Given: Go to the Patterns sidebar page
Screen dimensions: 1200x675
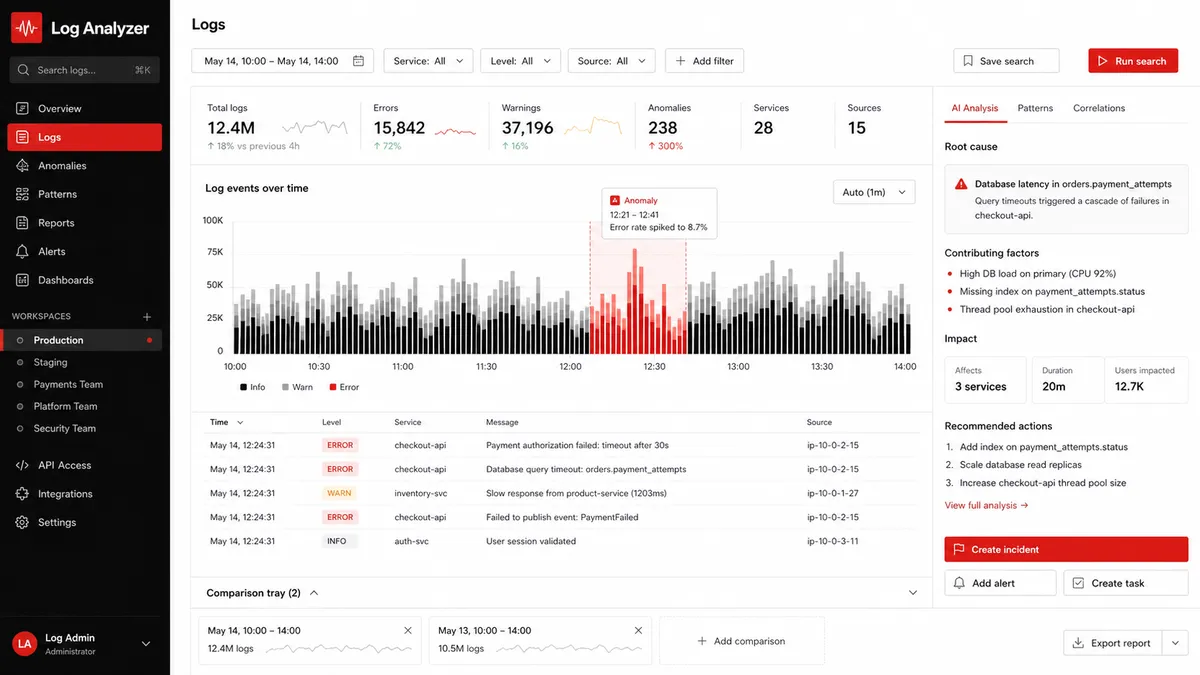Looking at the screenshot, I should click(x=84, y=194).
